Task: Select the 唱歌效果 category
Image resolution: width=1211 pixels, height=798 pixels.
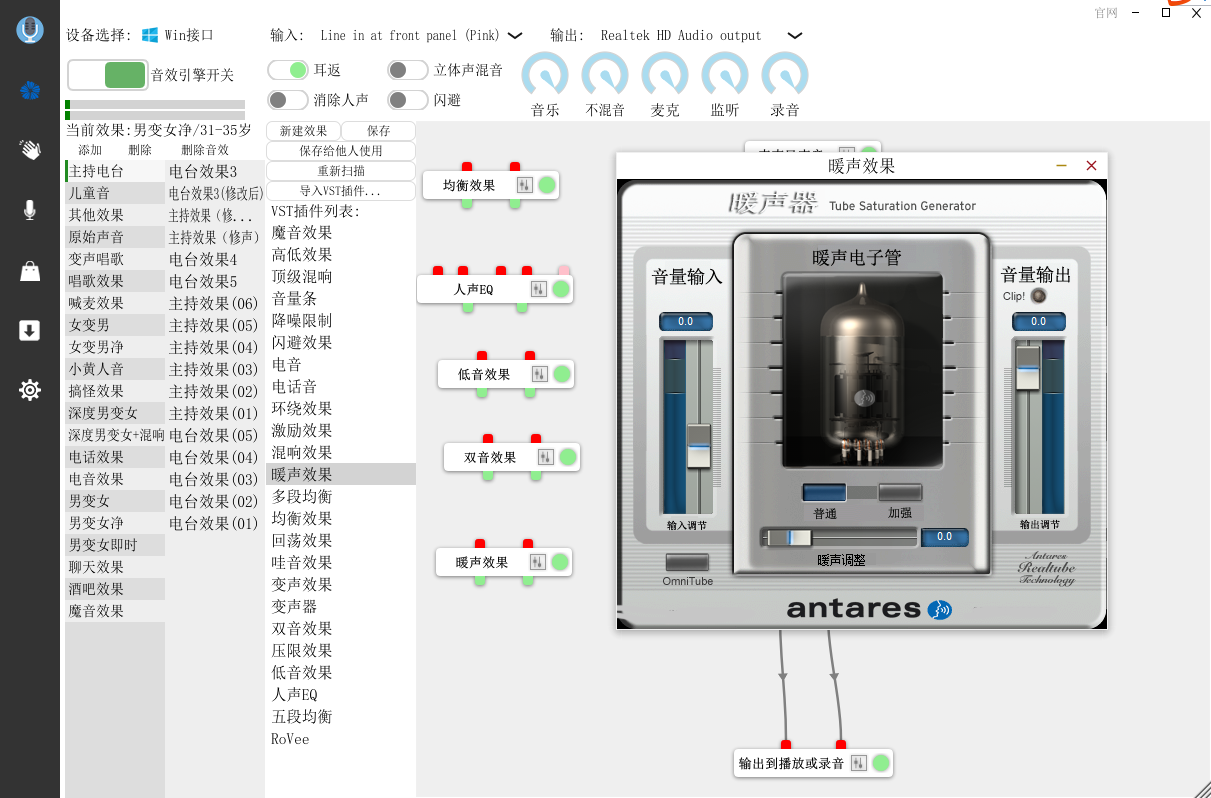Action: click(115, 281)
